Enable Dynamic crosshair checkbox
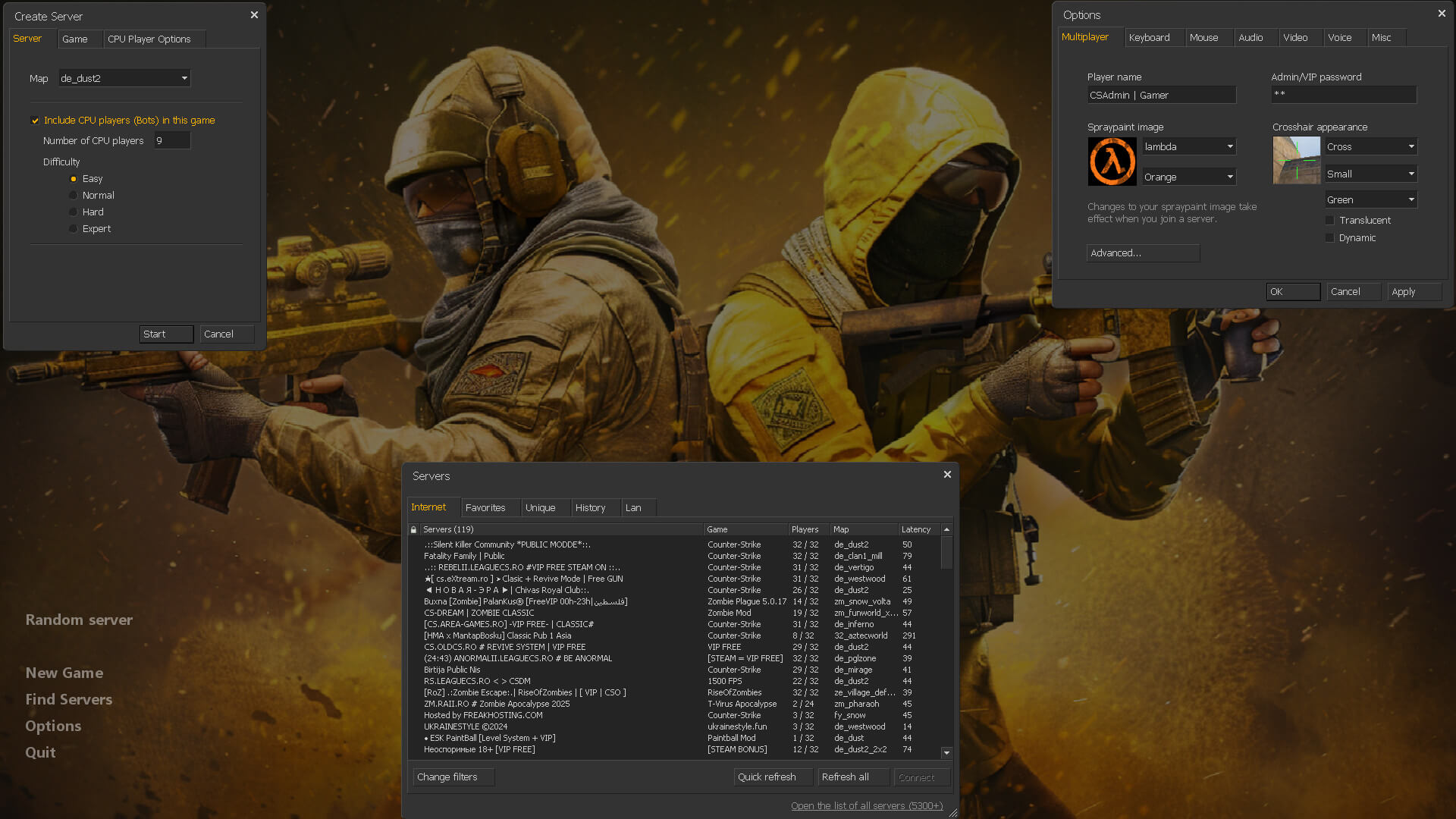 (1329, 238)
